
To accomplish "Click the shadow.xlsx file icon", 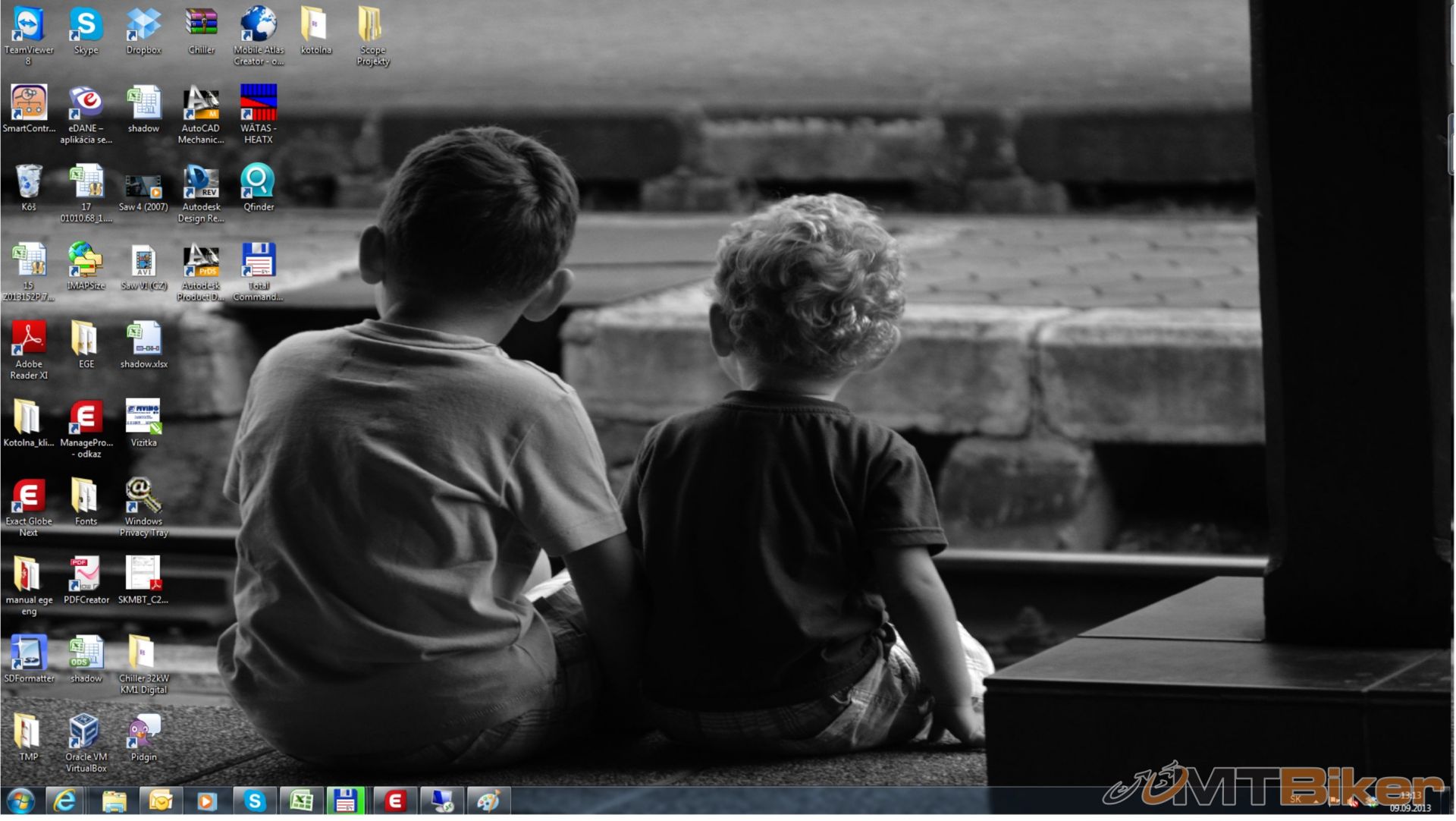I will 143,339.
